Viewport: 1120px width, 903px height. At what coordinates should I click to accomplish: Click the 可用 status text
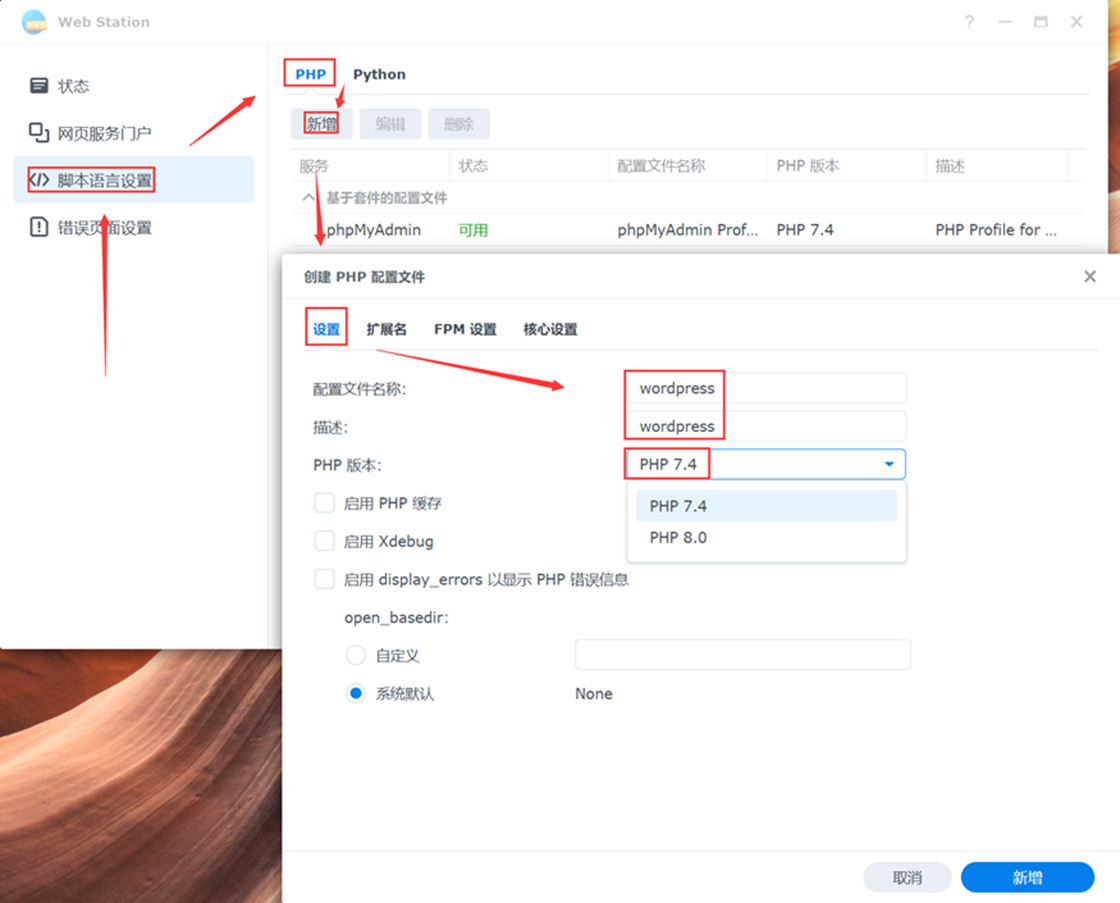coord(473,230)
